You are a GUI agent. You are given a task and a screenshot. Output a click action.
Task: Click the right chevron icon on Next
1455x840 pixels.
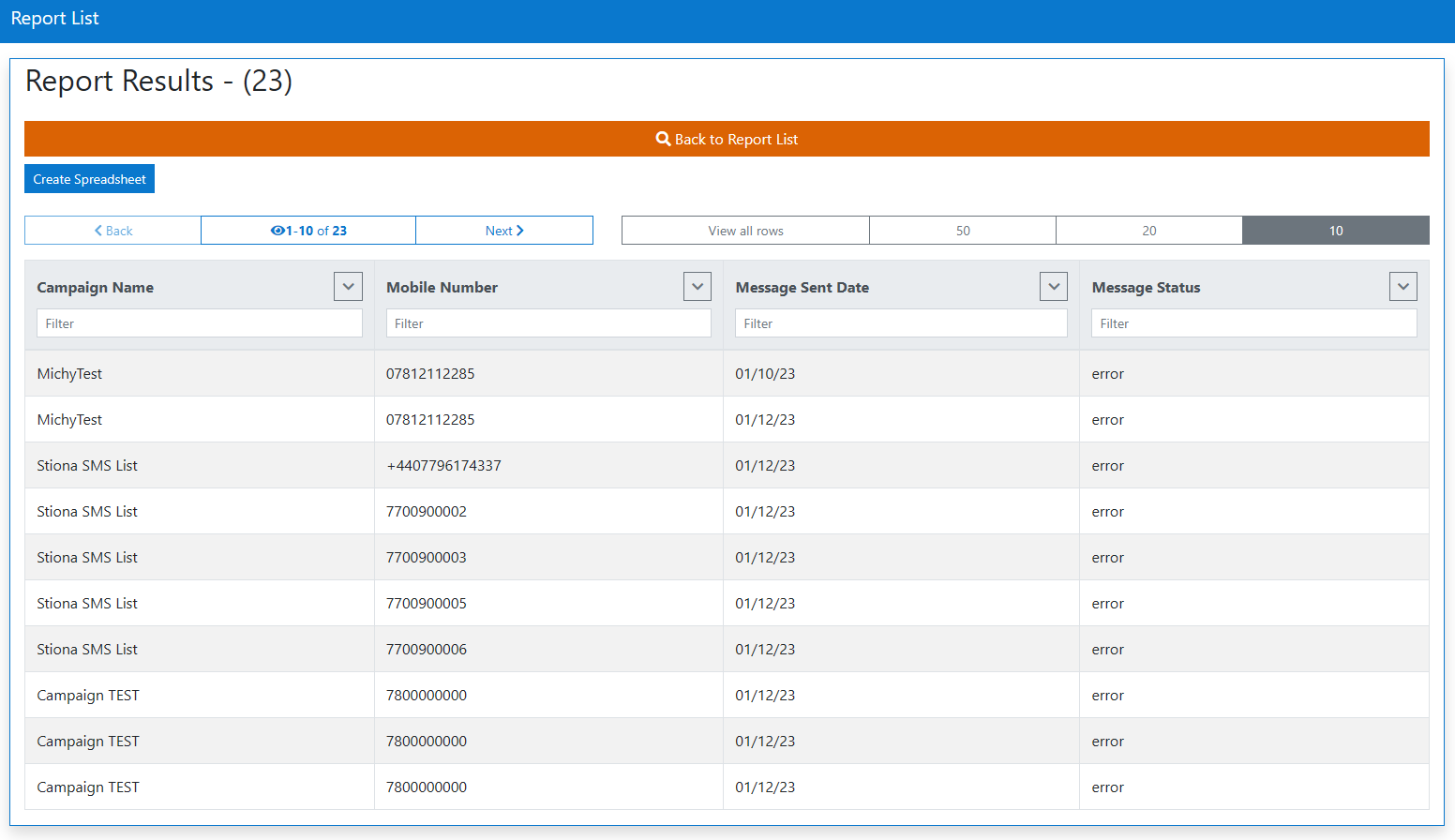pos(520,231)
